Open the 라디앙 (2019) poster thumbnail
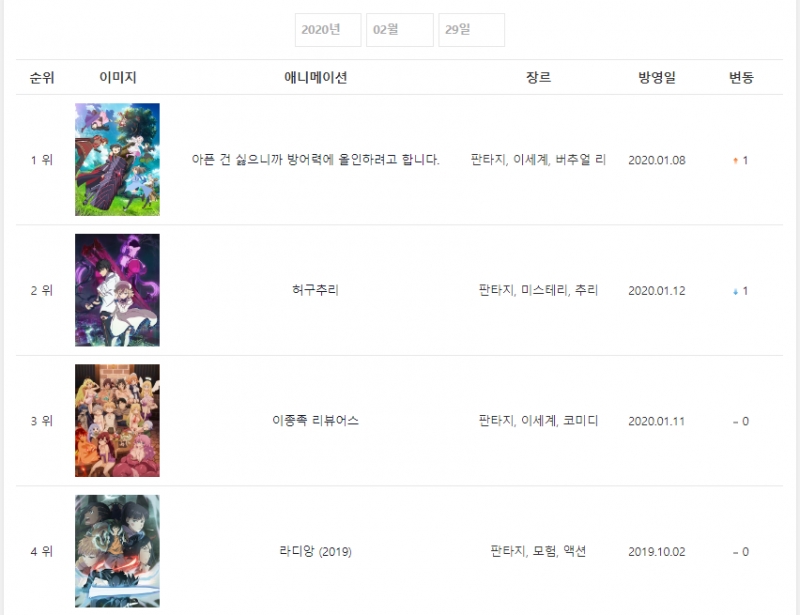 pyautogui.click(x=117, y=551)
